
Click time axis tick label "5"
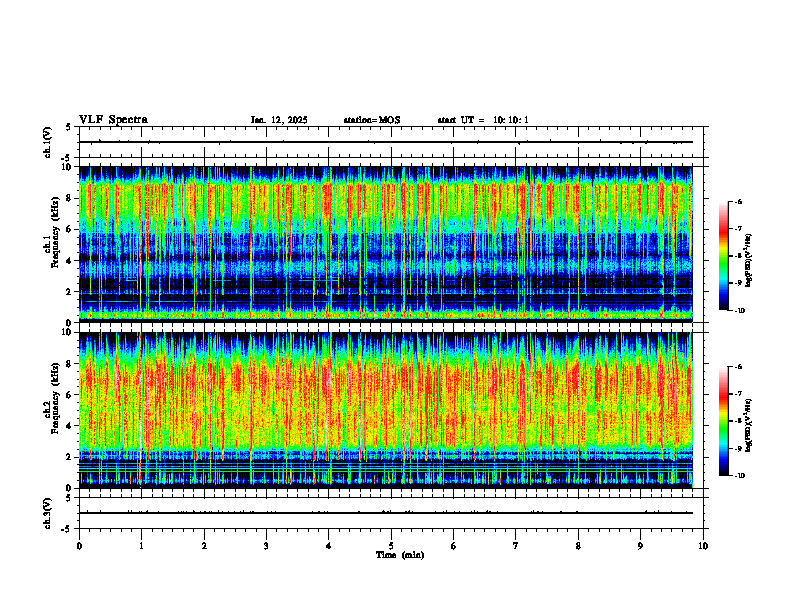[391, 546]
